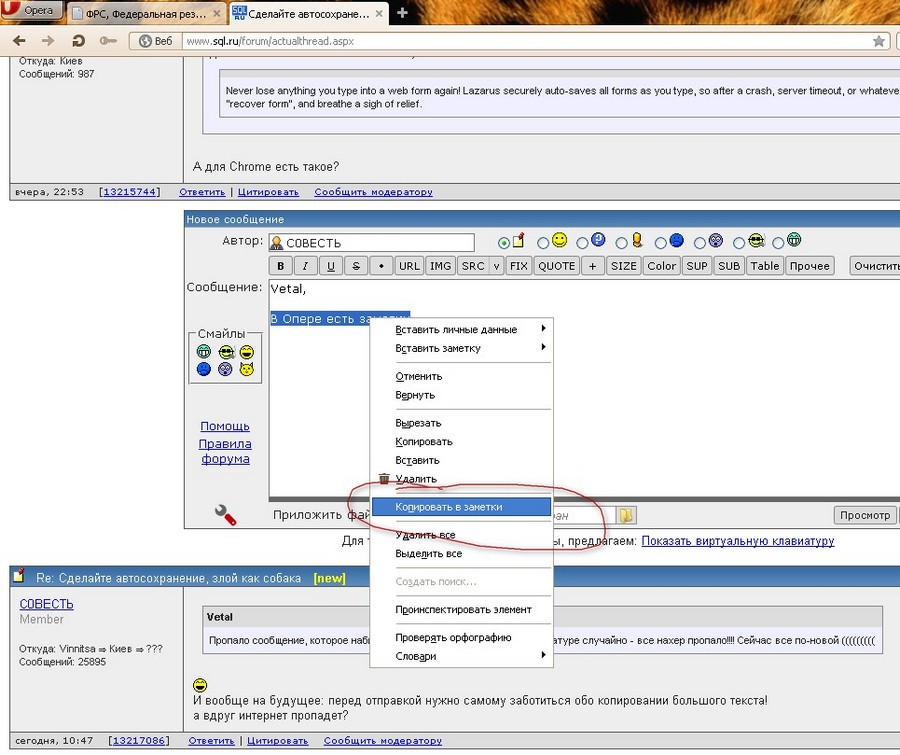Select the blue sad face radio button
Viewport: 900px width, 755px height.
(660, 242)
